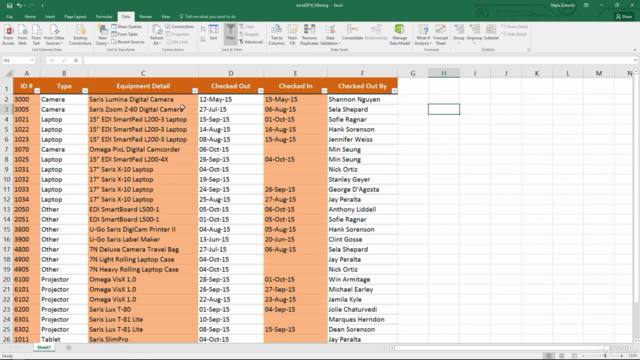The height and width of the screenshot is (360, 640).
Task: Open the Refresh All dropdown
Action: click(x=157, y=35)
